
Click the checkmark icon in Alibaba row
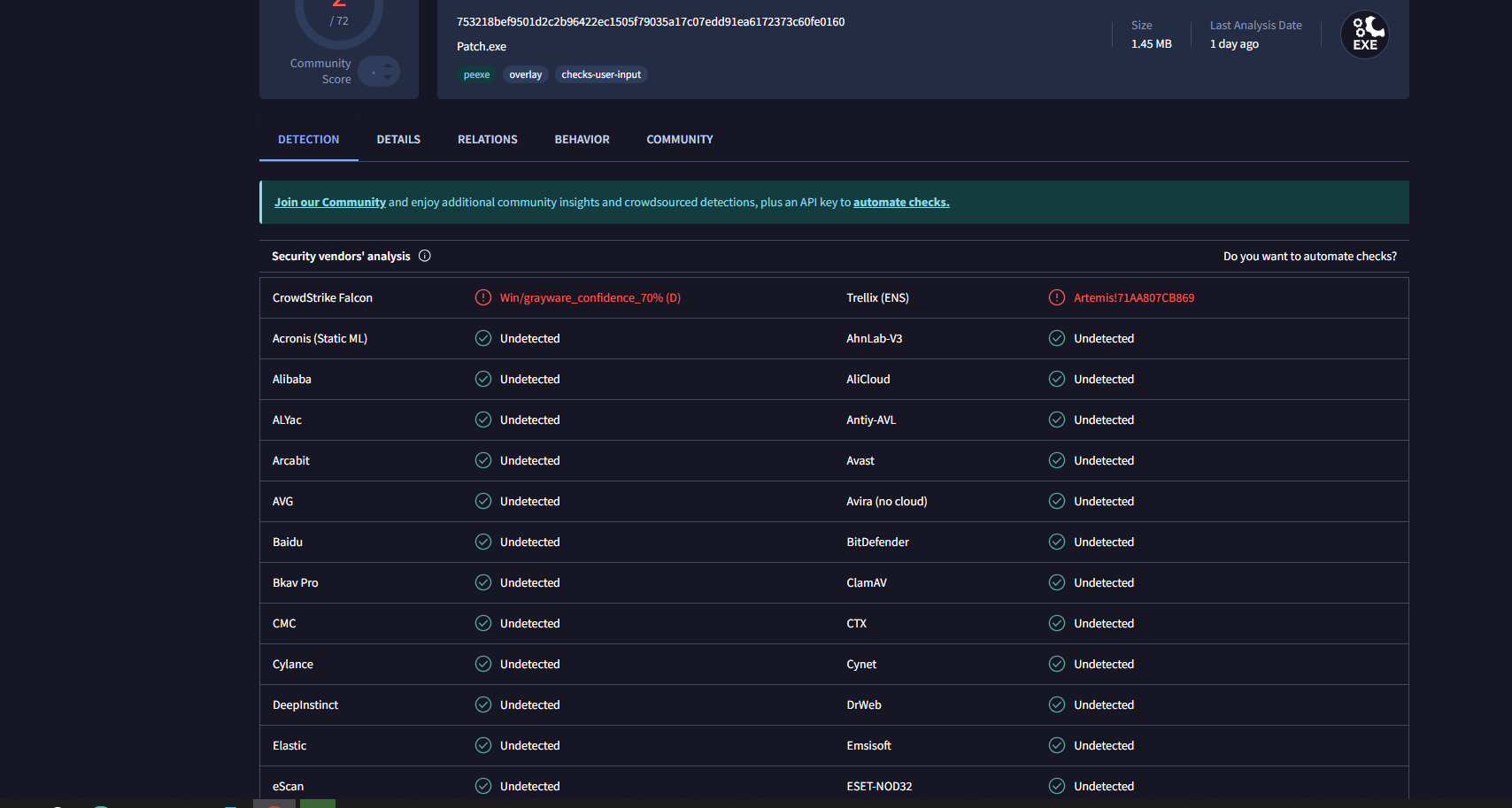point(483,379)
